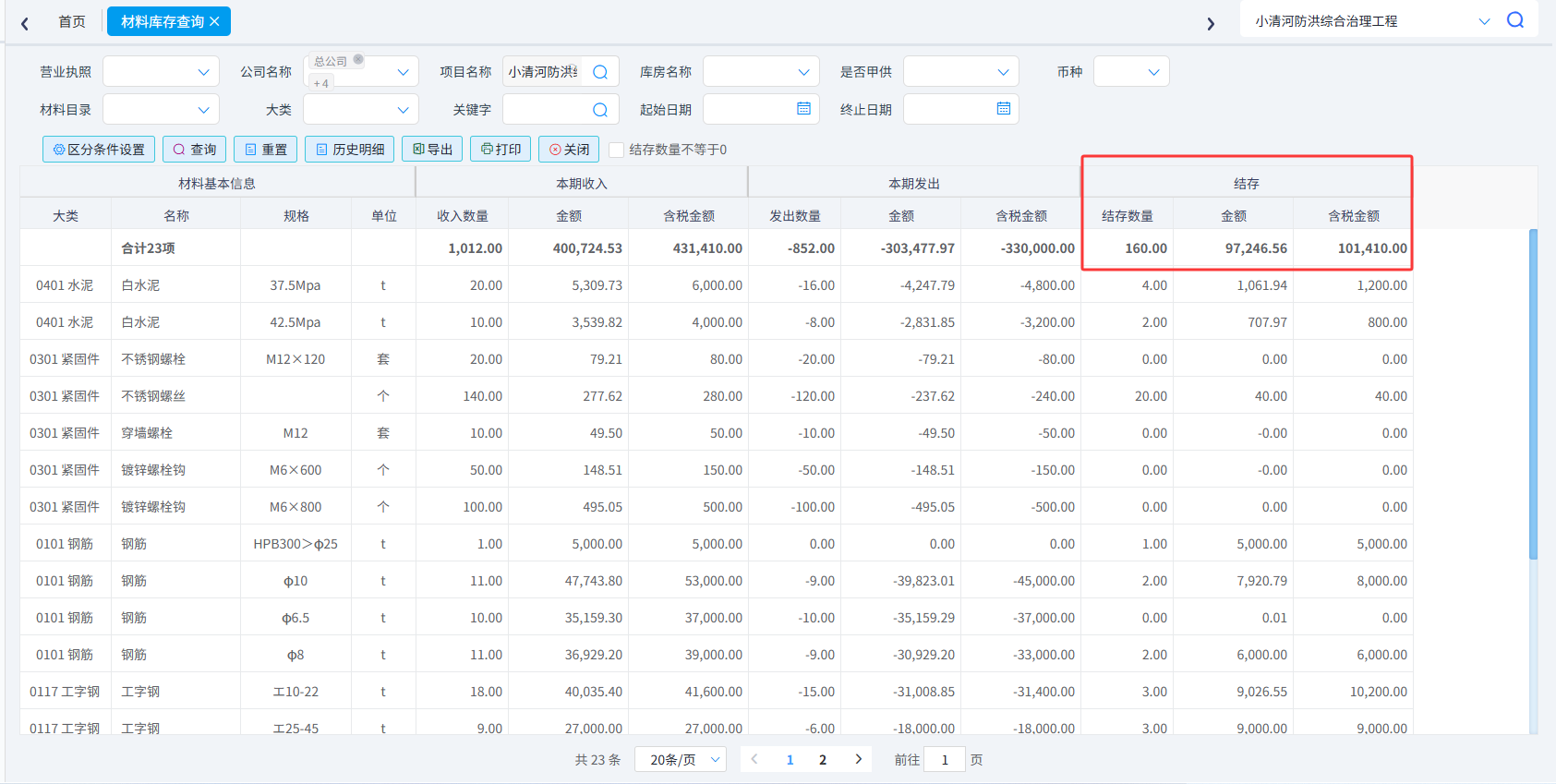Click the 关闭 button in the toolbar
This screenshot has height=784, width=1556.
coord(569,150)
